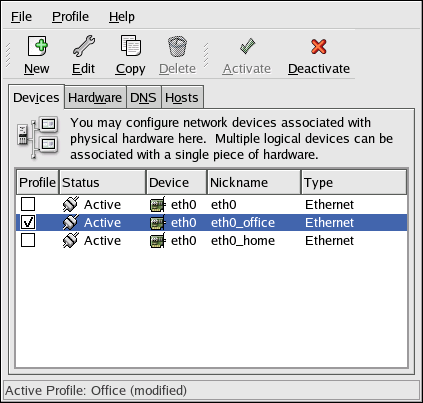The height and width of the screenshot is (403, 423).
Task: Sort list by the Nickname column header
Action: [x=254, y=182]
